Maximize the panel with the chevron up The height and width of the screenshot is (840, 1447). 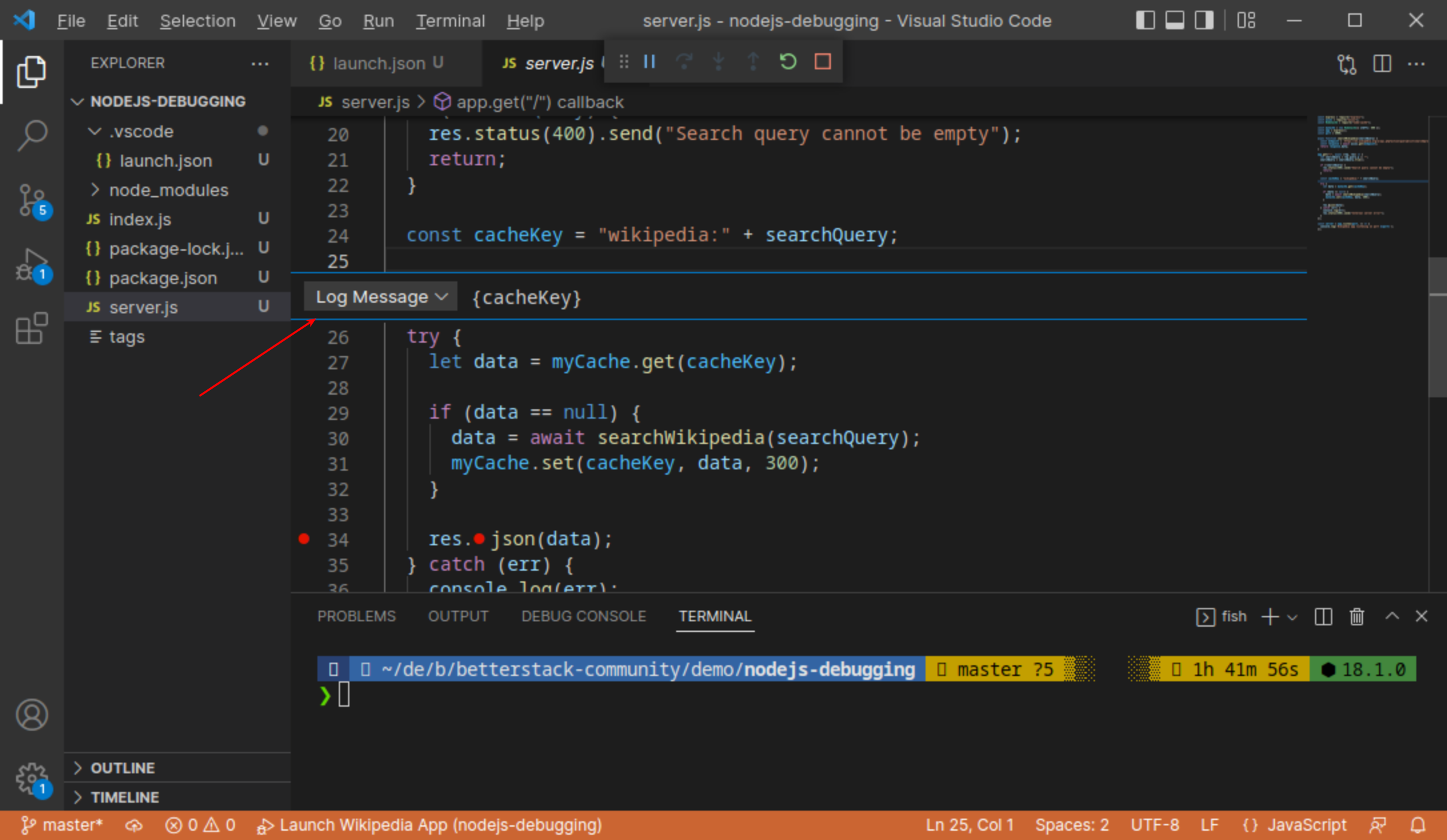tap(1392, 617)
